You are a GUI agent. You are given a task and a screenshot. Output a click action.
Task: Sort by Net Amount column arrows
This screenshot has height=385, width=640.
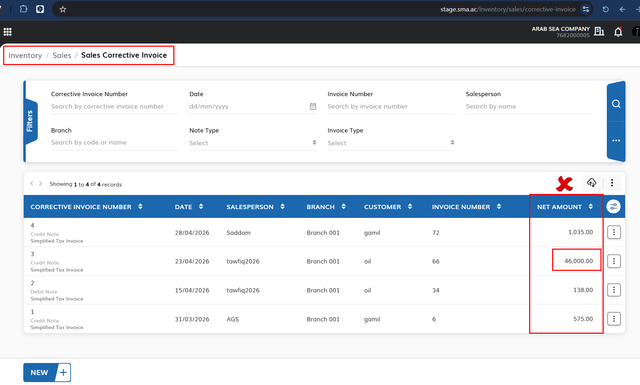(591, 207)
